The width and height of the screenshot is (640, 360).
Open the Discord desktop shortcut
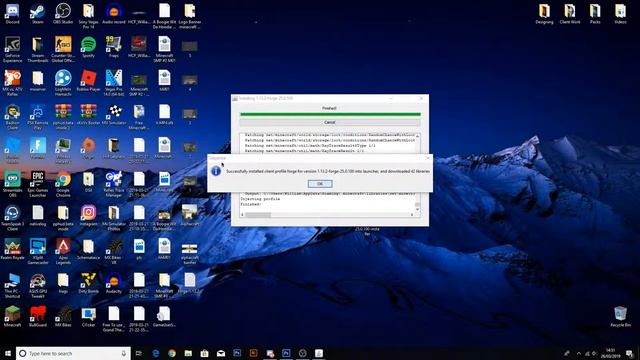point(12,14)
